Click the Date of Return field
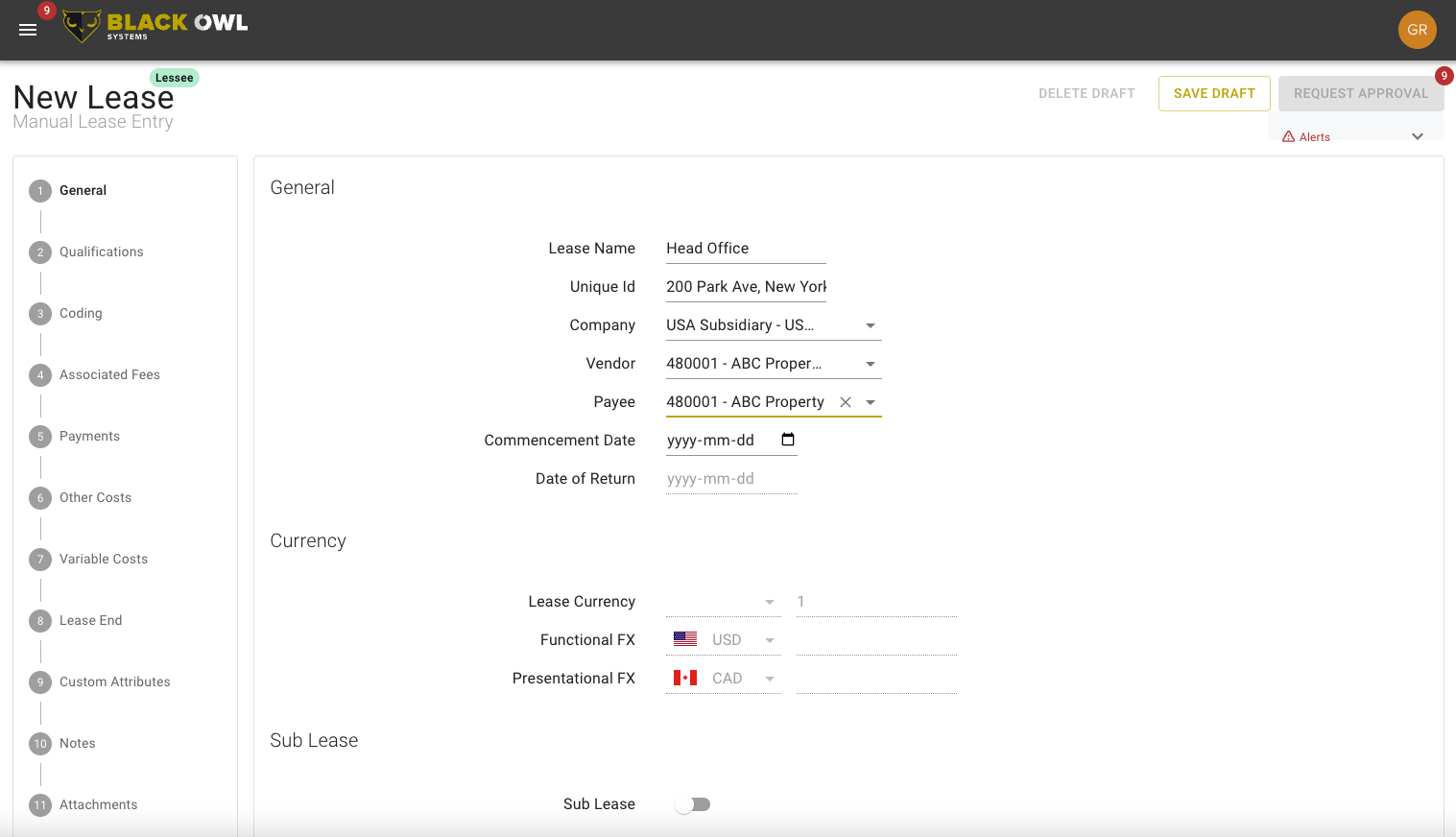The width and height of the screenshot is (1456, 837). 731,479
